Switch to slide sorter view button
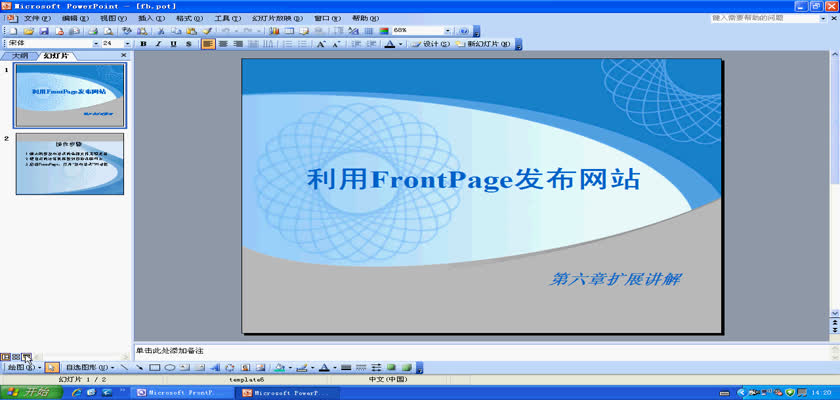Viewport: 840px width, 400px height. (16, 357)
